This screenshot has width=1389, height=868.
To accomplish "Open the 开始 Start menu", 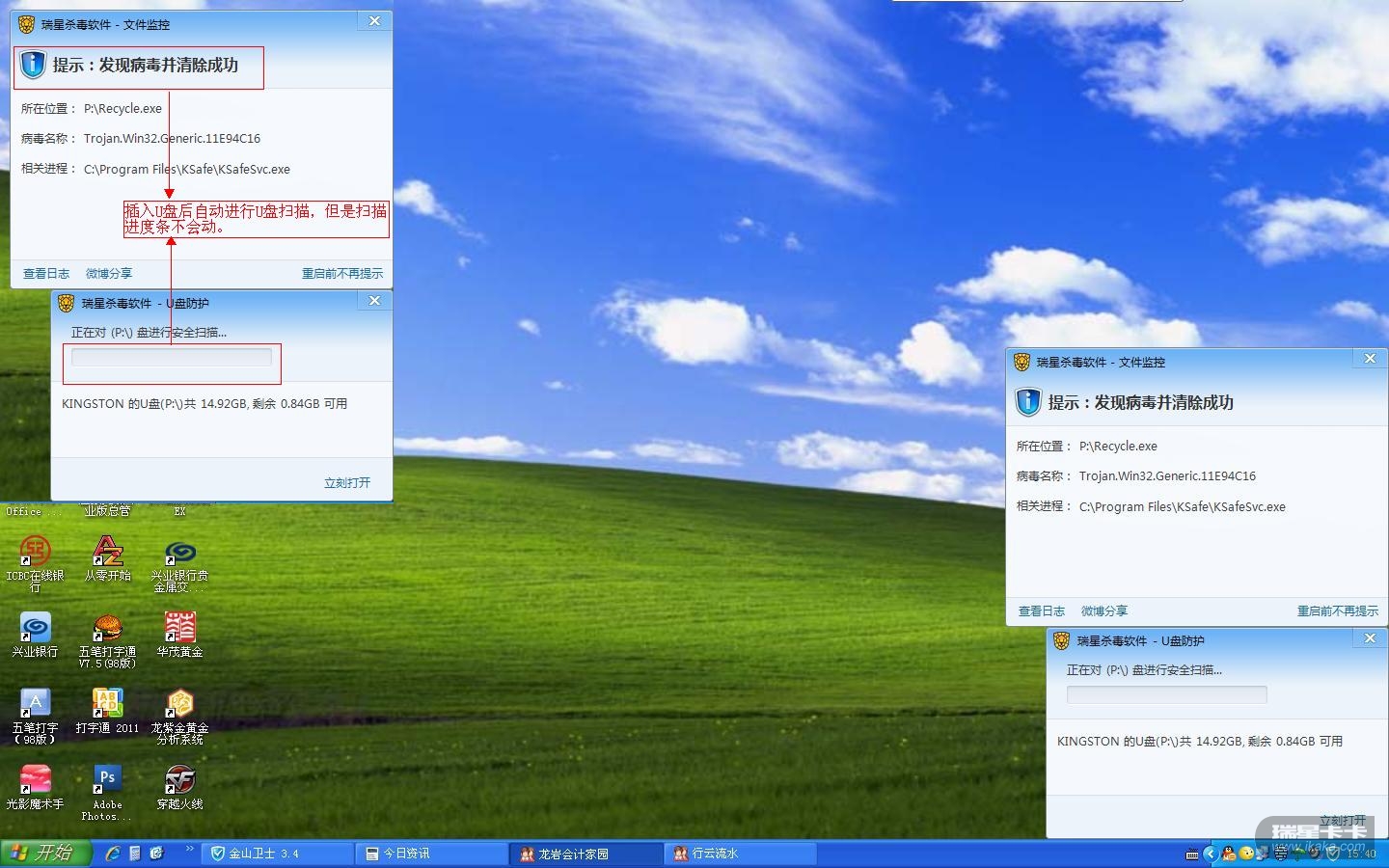I will (45, 854).
